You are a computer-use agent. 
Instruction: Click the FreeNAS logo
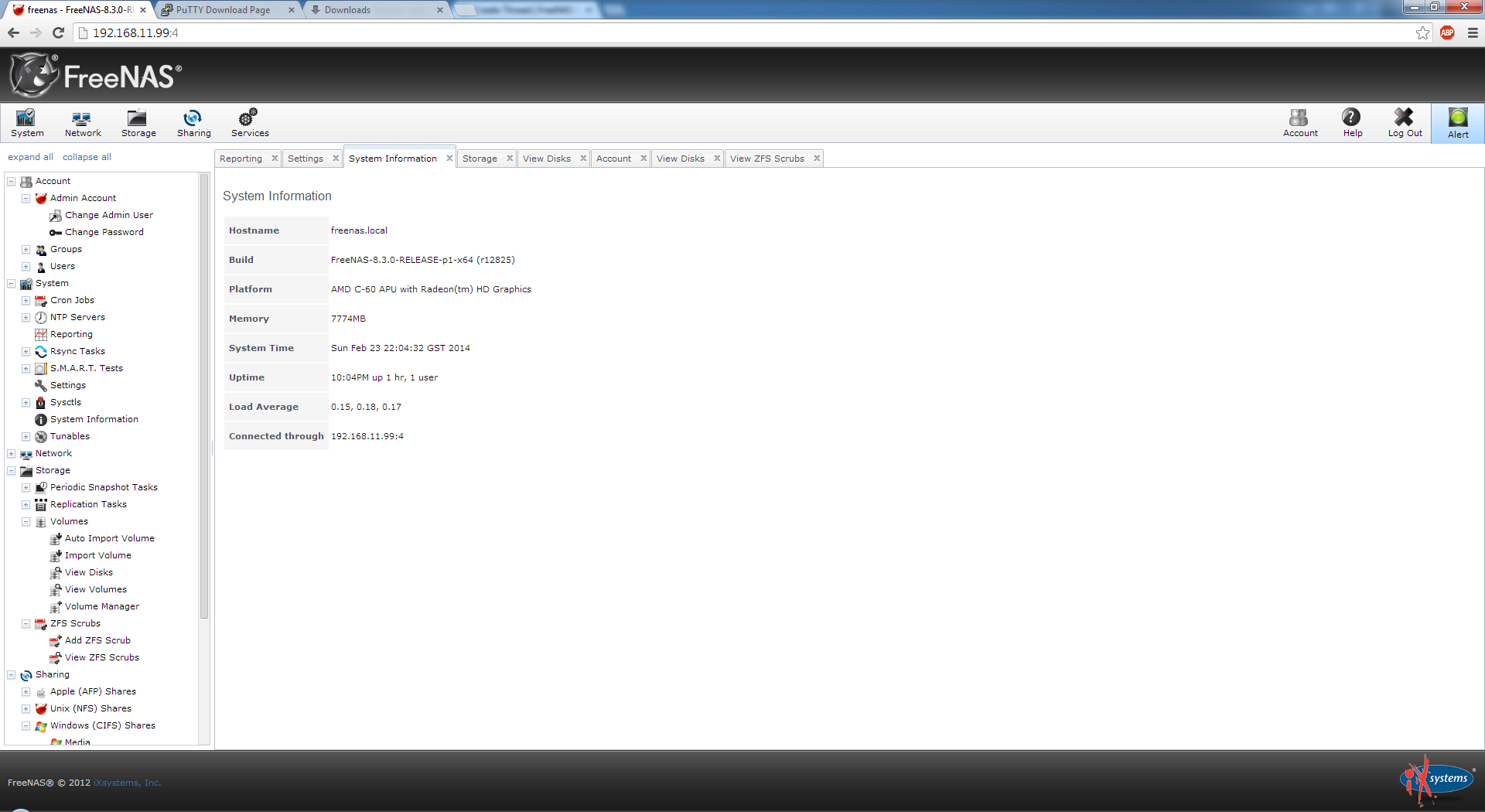[x=96, y=75]
